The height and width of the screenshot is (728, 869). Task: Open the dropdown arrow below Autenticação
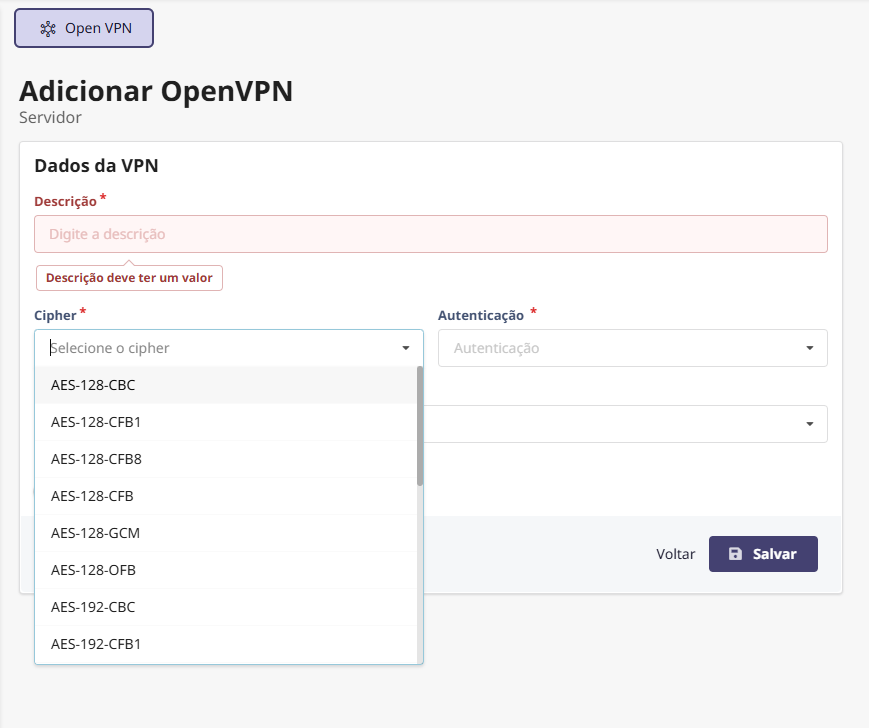(809, 424)
